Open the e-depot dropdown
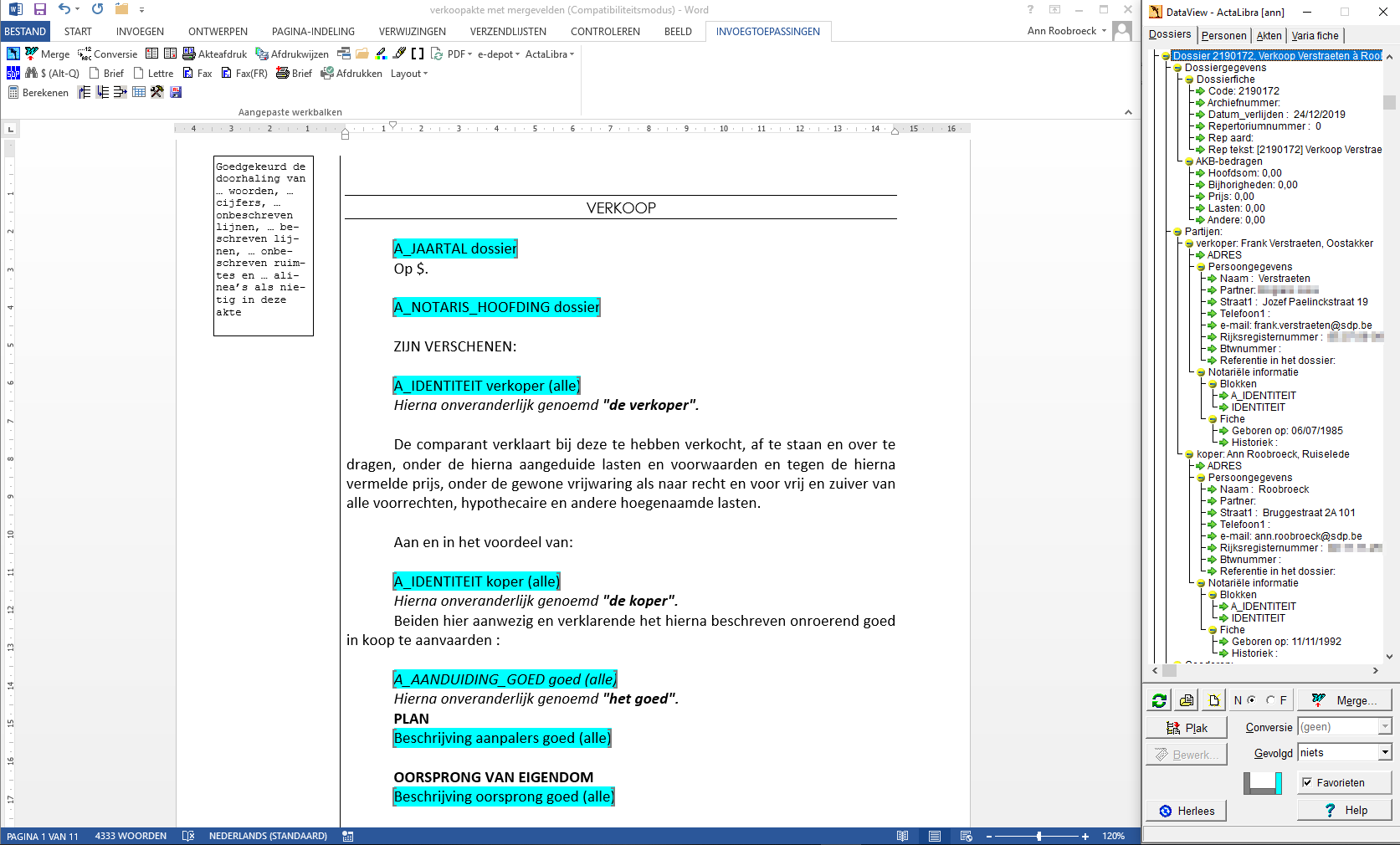The height and width of the screenshot is (845, 1400). point(499,54)
